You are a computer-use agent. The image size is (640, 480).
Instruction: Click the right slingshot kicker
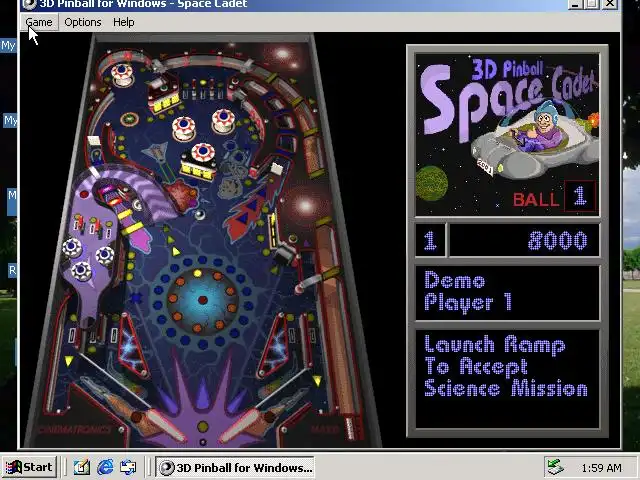[273, 346]
